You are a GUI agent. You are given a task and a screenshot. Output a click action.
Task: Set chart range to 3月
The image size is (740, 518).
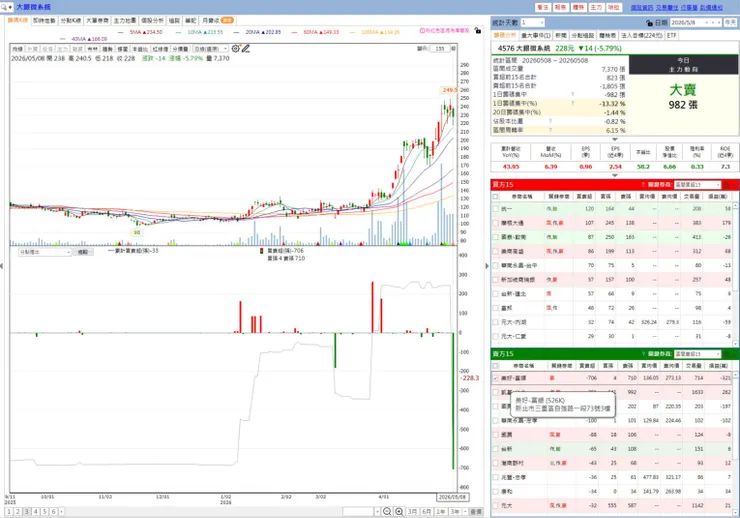[x=412, y=511]
